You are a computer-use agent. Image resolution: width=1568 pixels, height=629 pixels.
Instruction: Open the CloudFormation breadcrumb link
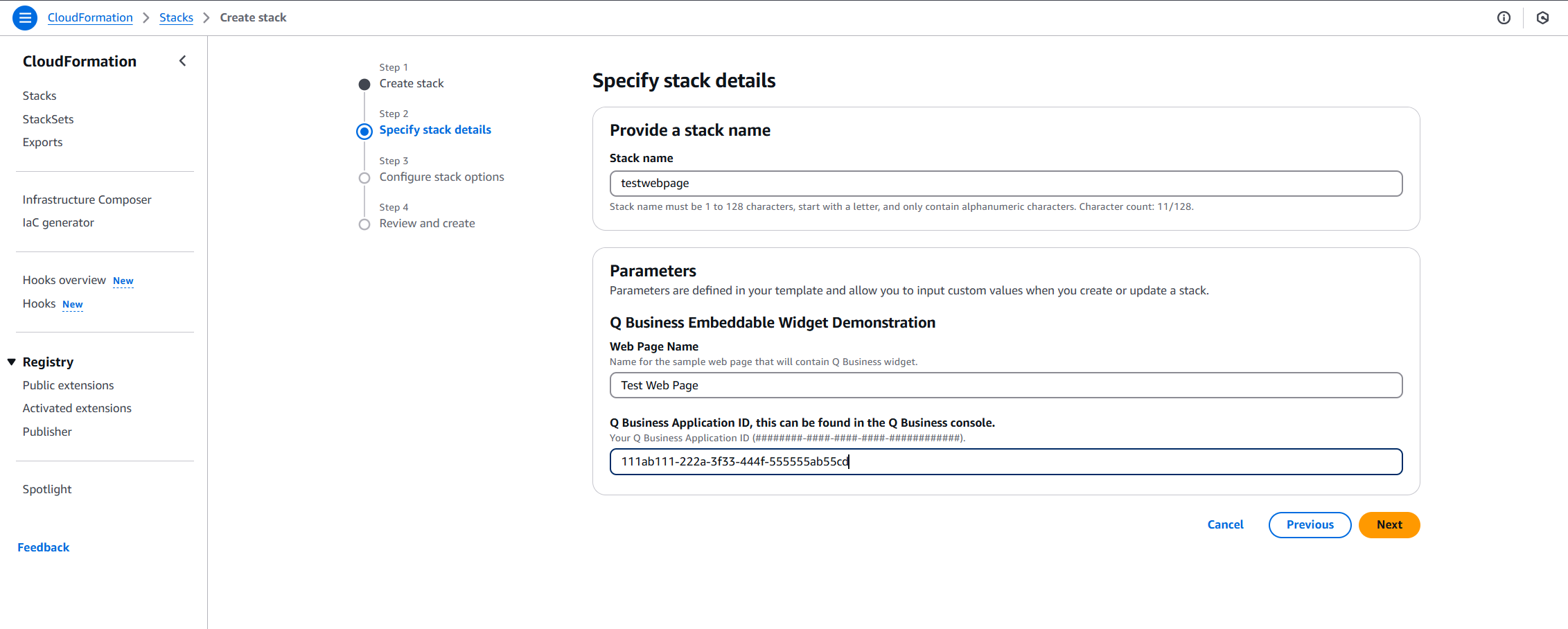tap(90, 18)
